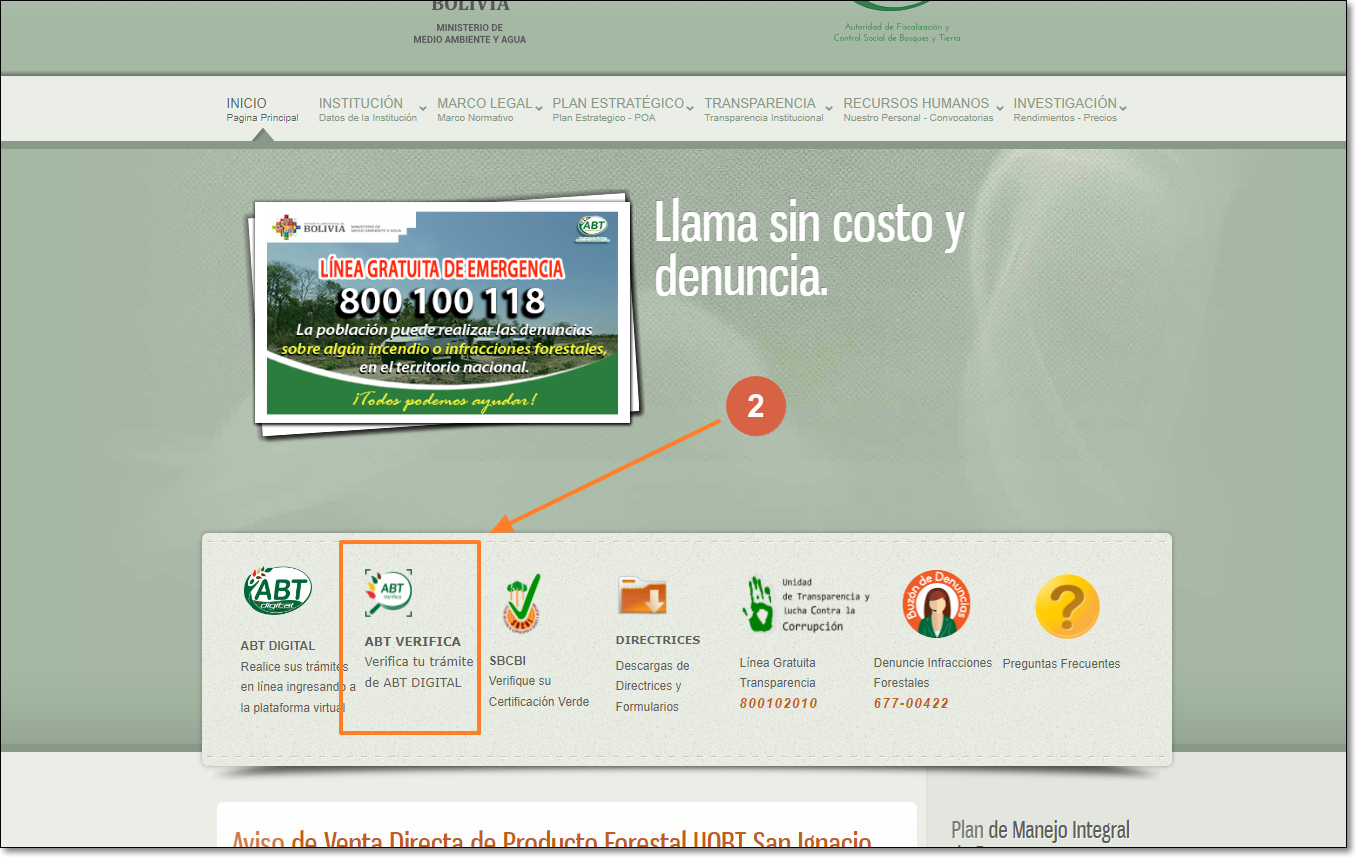Click the yellow question mark icon

(1066, 606)
